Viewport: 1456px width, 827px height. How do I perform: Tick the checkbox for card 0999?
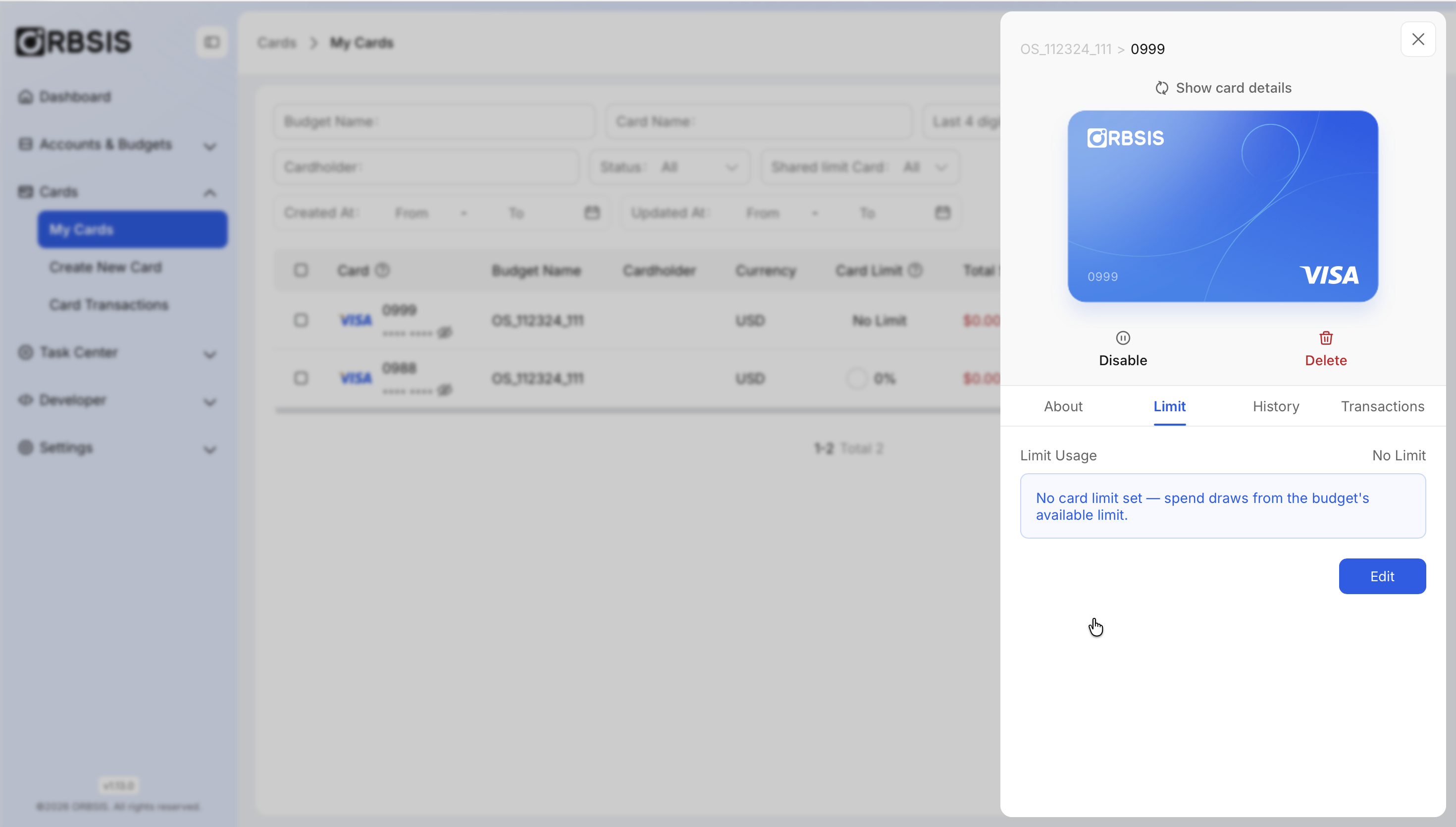(x=301, y=321)
